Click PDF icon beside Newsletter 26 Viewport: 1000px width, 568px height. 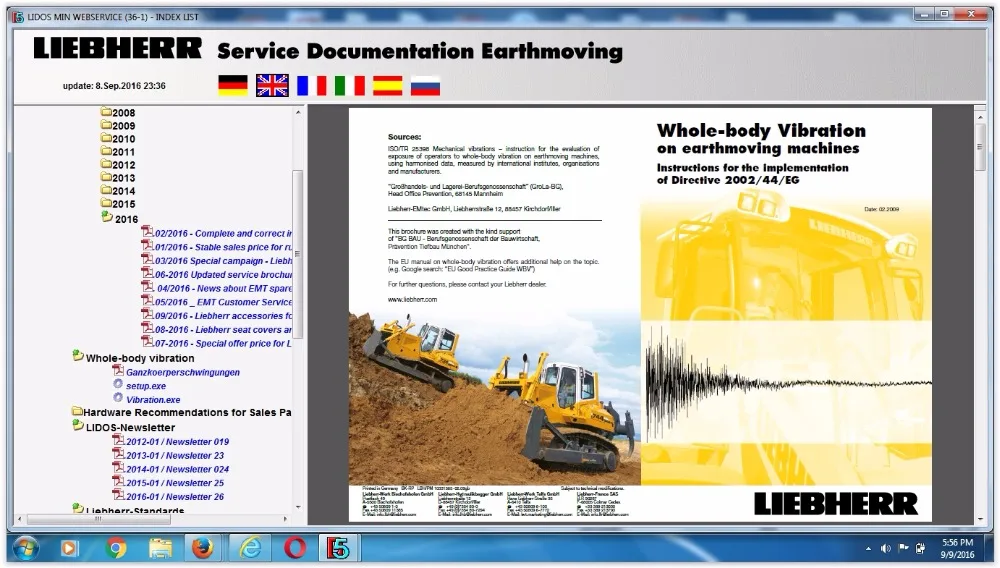(x=118, y=495)
